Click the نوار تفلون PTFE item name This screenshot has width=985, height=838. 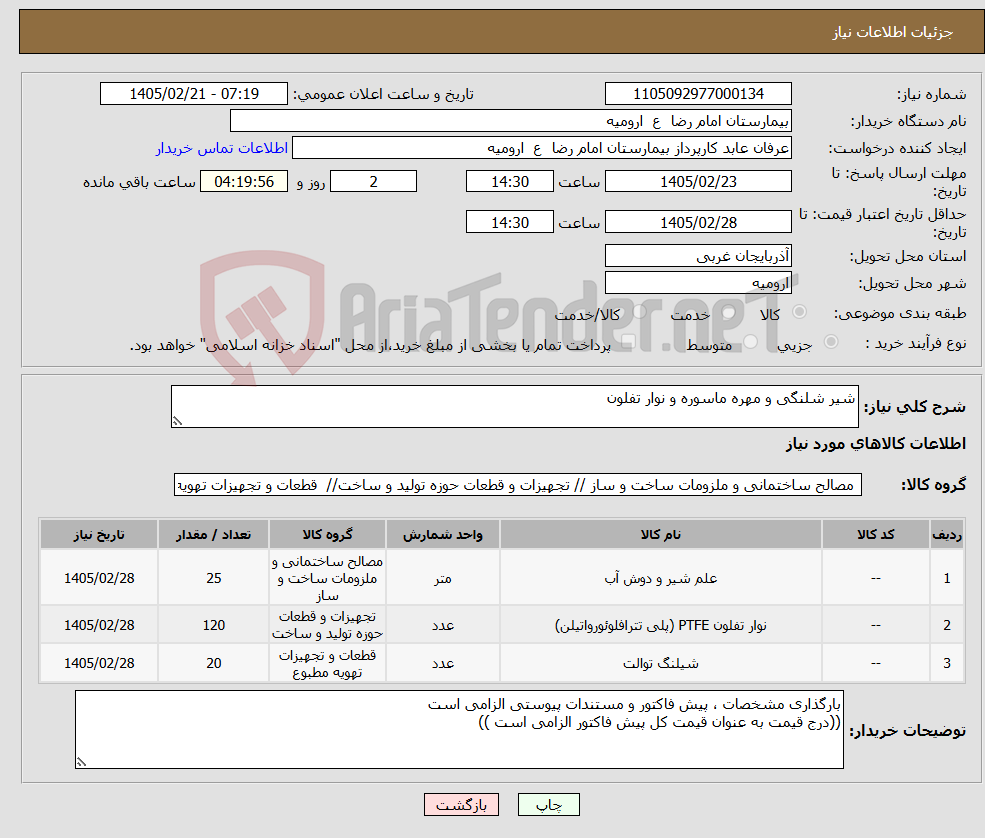[661, 625]
